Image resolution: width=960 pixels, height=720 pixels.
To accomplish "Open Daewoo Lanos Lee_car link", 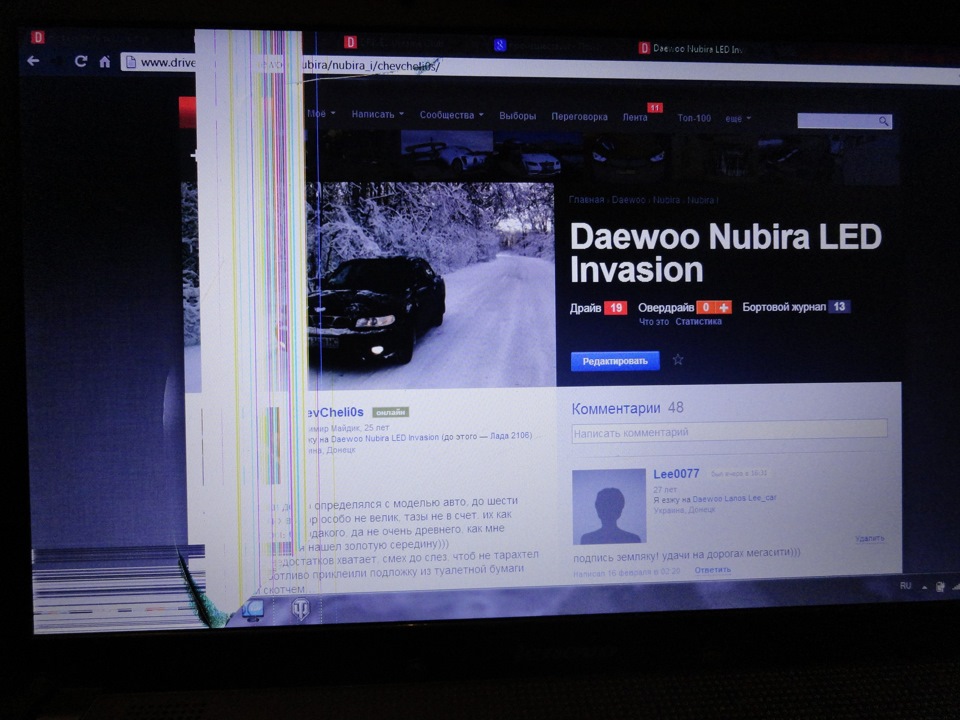I will [734, 498].
